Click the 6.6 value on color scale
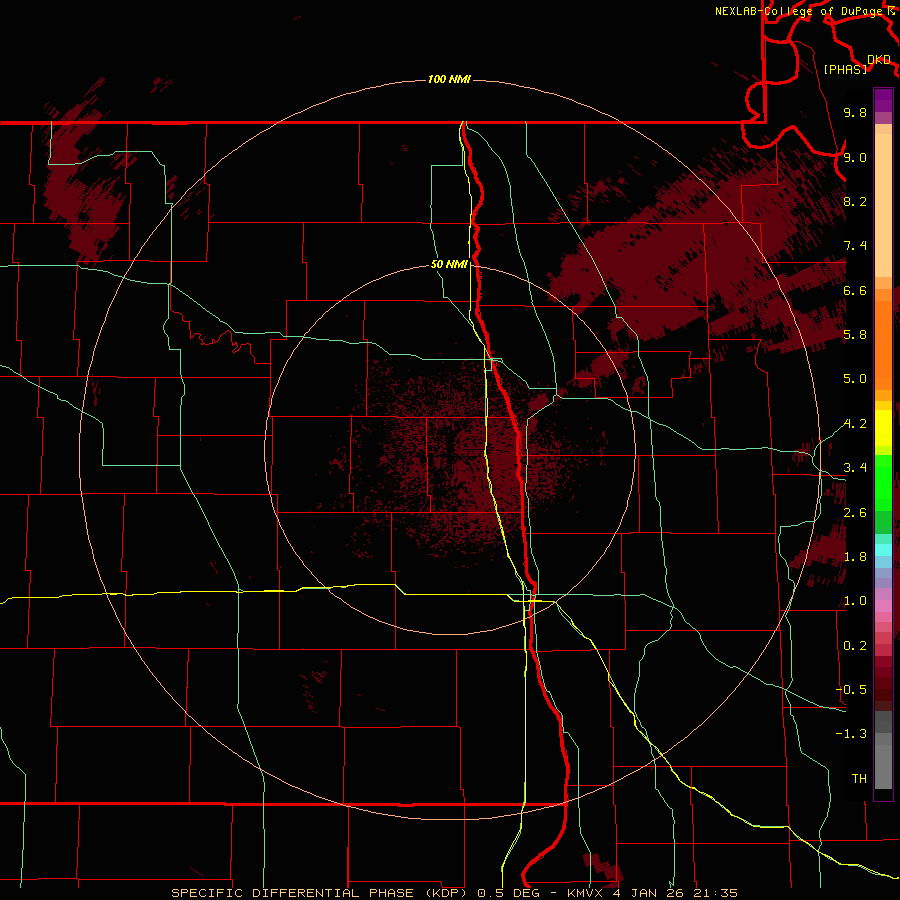The width and height of the screenshot is (900, 900). [855, 290]
